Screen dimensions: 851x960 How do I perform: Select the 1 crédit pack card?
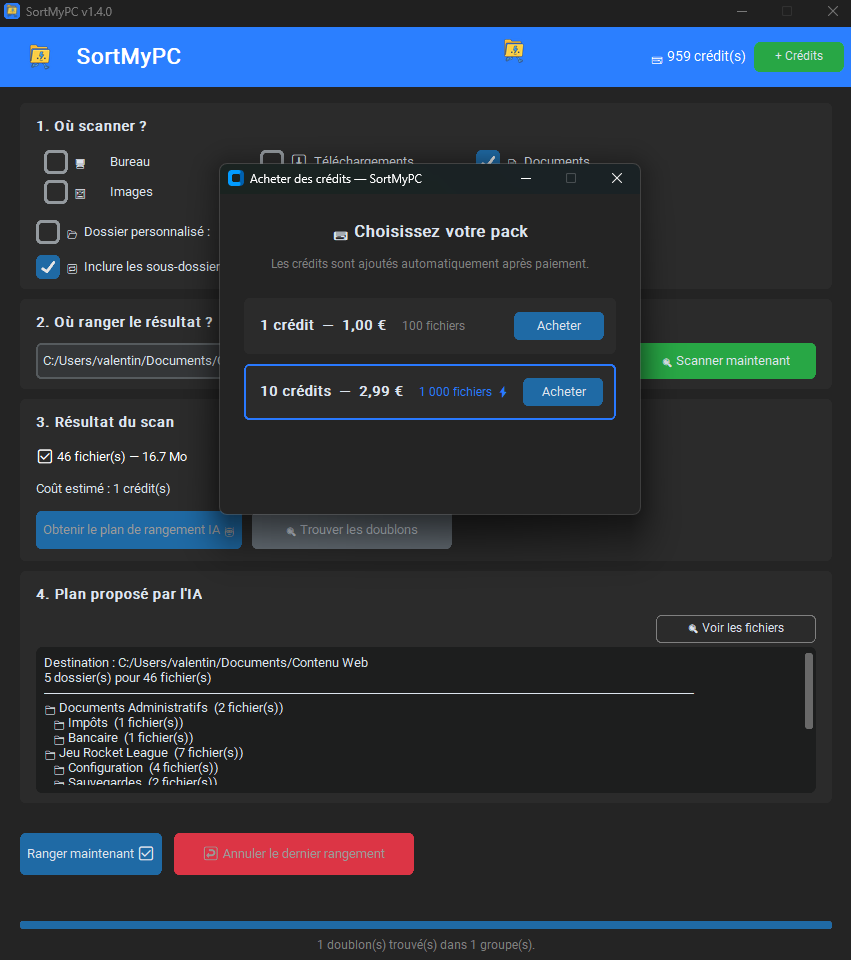point(430,326)
